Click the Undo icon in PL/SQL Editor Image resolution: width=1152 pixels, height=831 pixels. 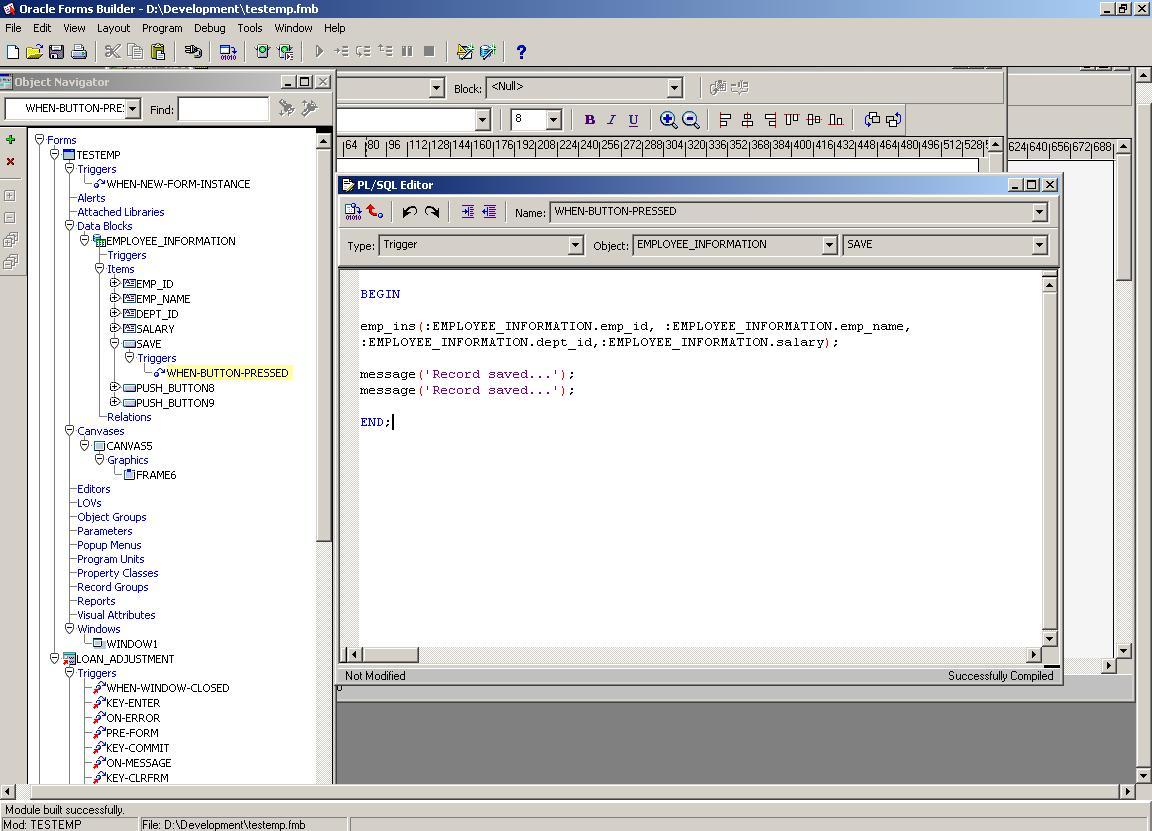(x=409, y=211)
